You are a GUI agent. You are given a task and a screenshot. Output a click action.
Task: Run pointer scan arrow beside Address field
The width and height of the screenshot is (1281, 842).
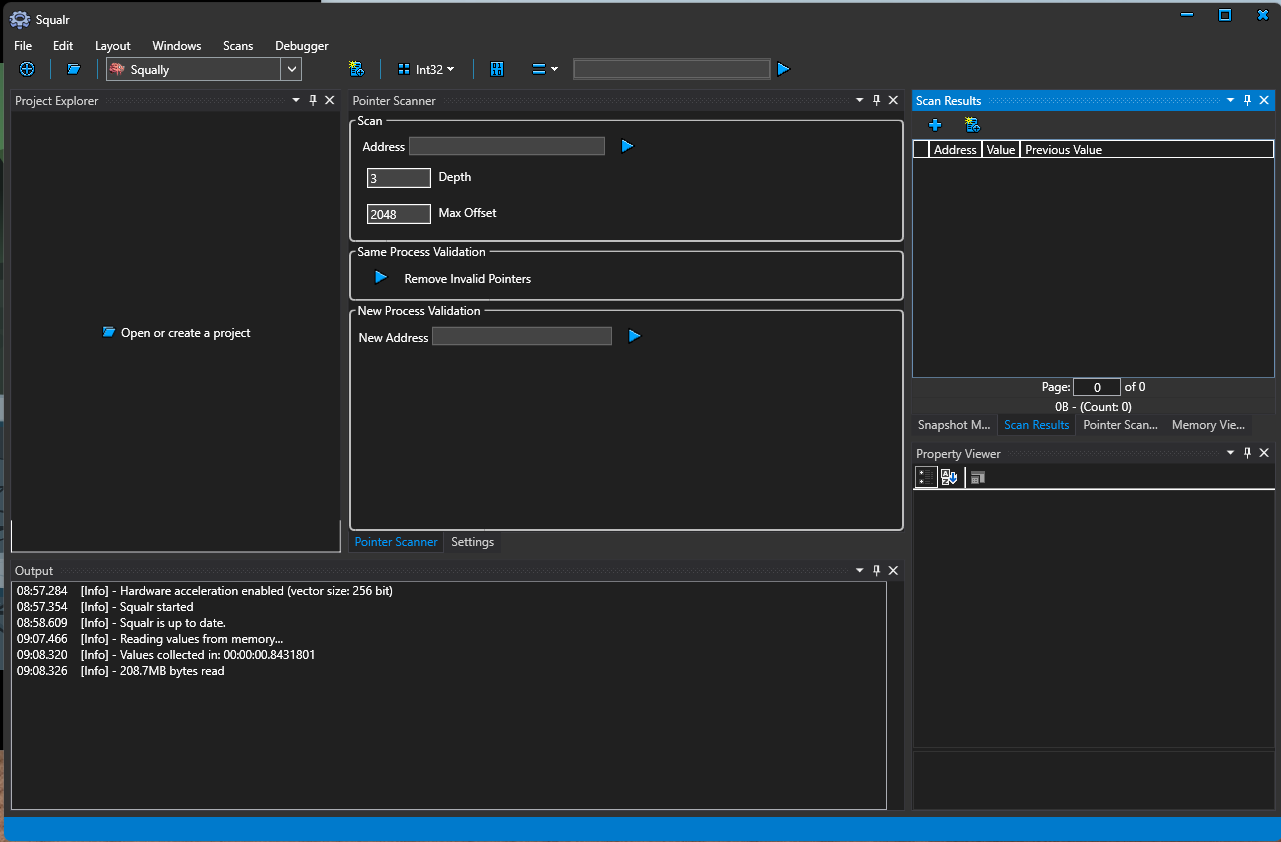coord(627,146)
